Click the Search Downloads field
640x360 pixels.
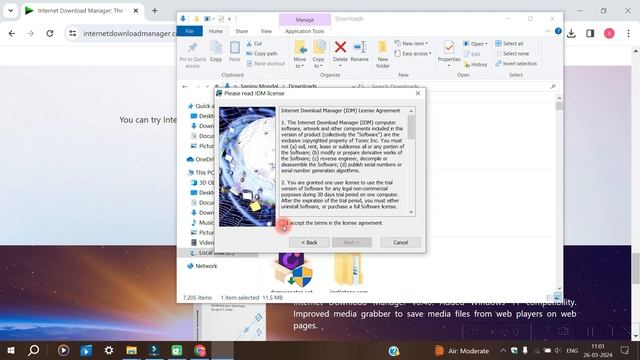click(461, 87)
